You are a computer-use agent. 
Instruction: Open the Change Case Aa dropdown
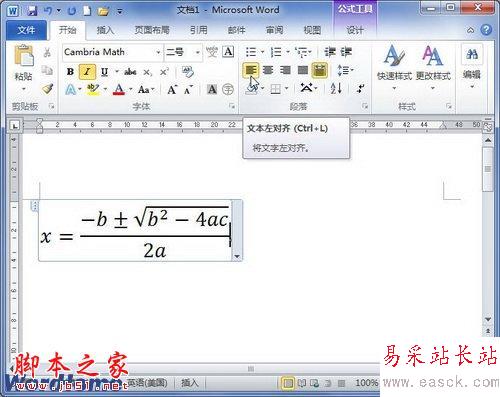point(146,89)
